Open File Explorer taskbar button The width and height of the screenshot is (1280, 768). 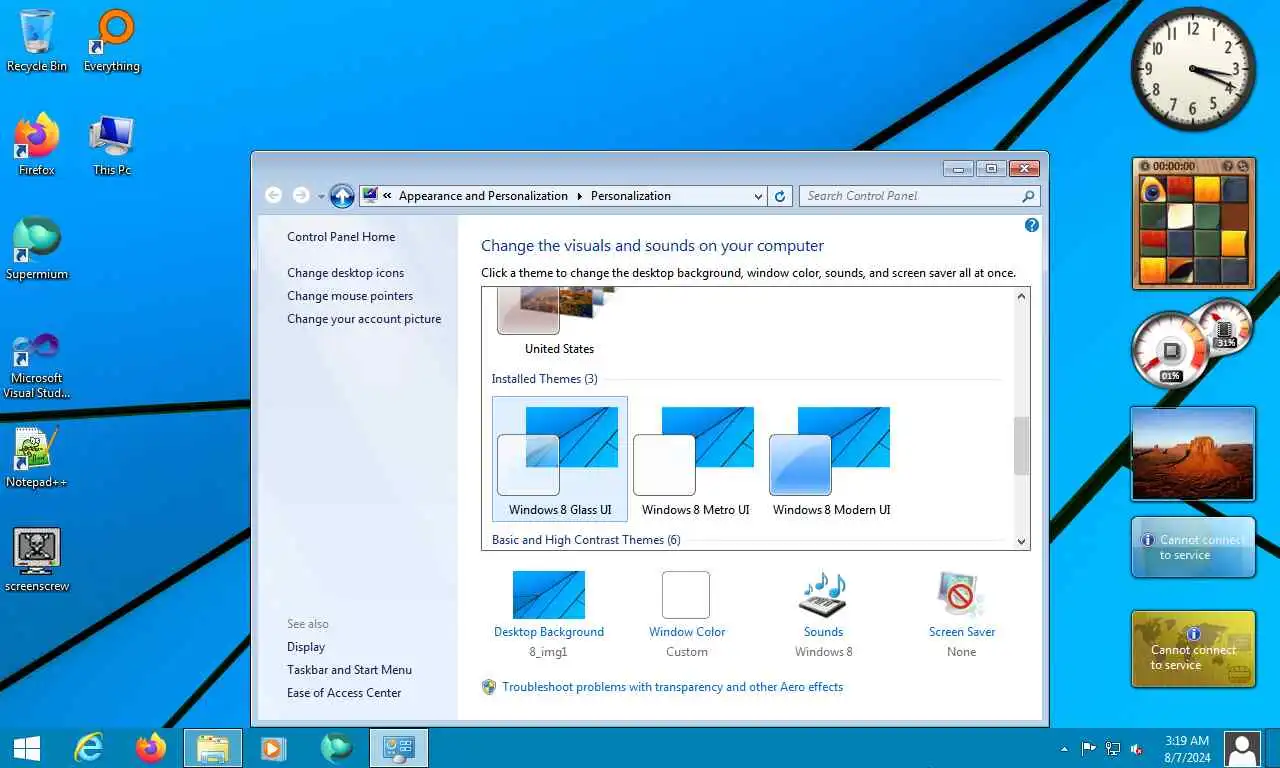click(213, 748)
